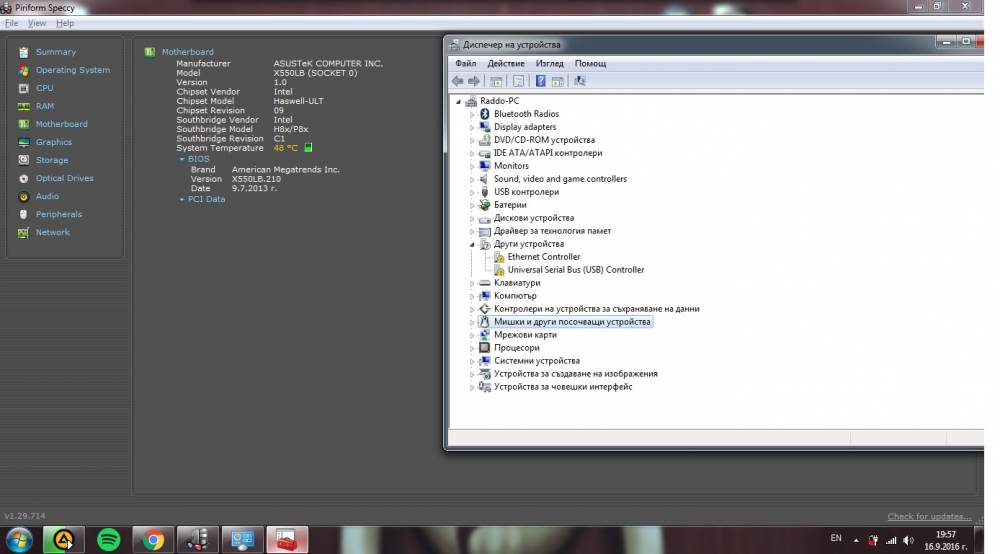1000x554 pixels.
Task: Open the Изглед menu in Device Manager
Action: coord(549,64)
